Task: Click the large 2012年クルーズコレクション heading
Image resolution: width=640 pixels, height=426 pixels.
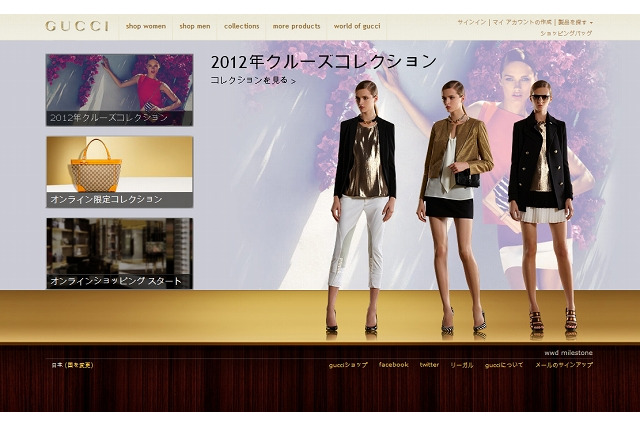Action: 323,62
